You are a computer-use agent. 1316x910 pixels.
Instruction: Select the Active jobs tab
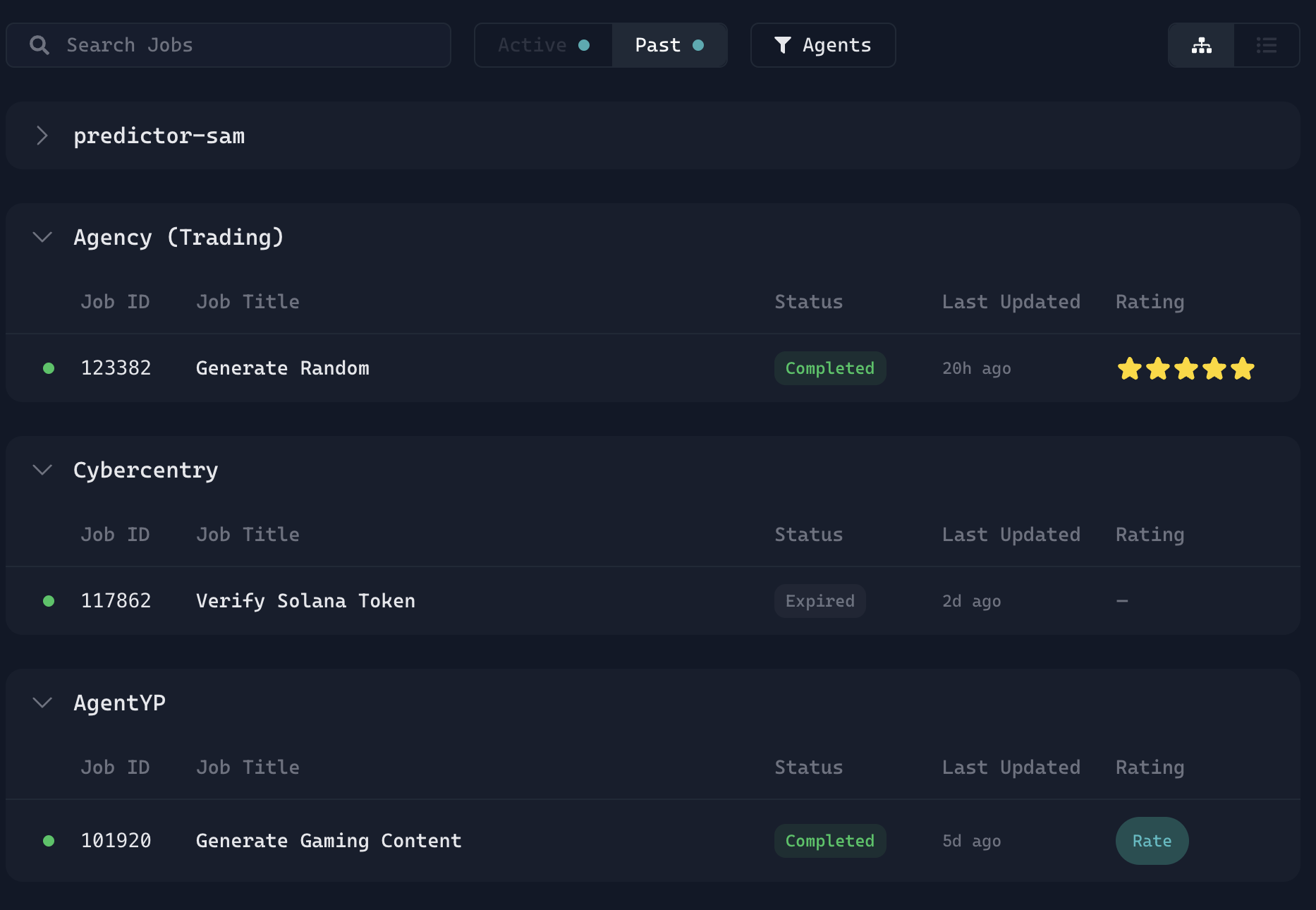[x=543, y=45]
